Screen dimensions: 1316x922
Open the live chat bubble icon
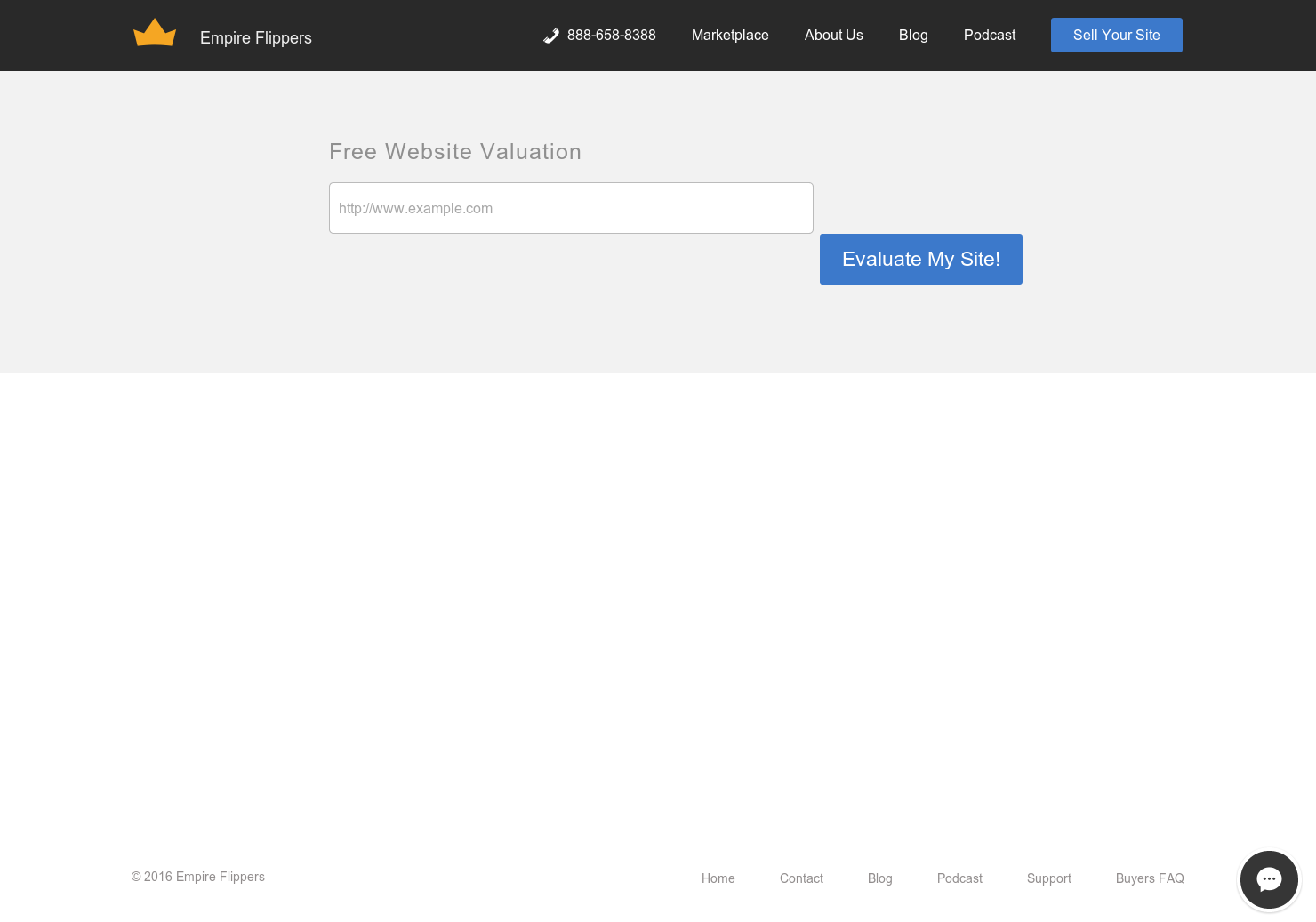tap(1269, 879)
